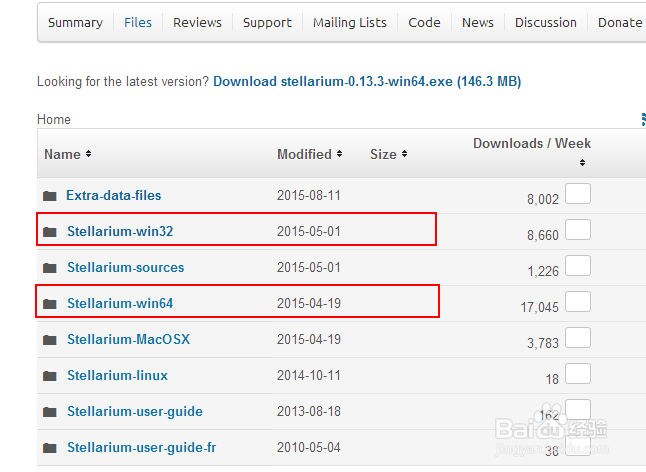Sort by Downloads / Week arrows
This screenshot has width=646, height=472.
[582, 163]
